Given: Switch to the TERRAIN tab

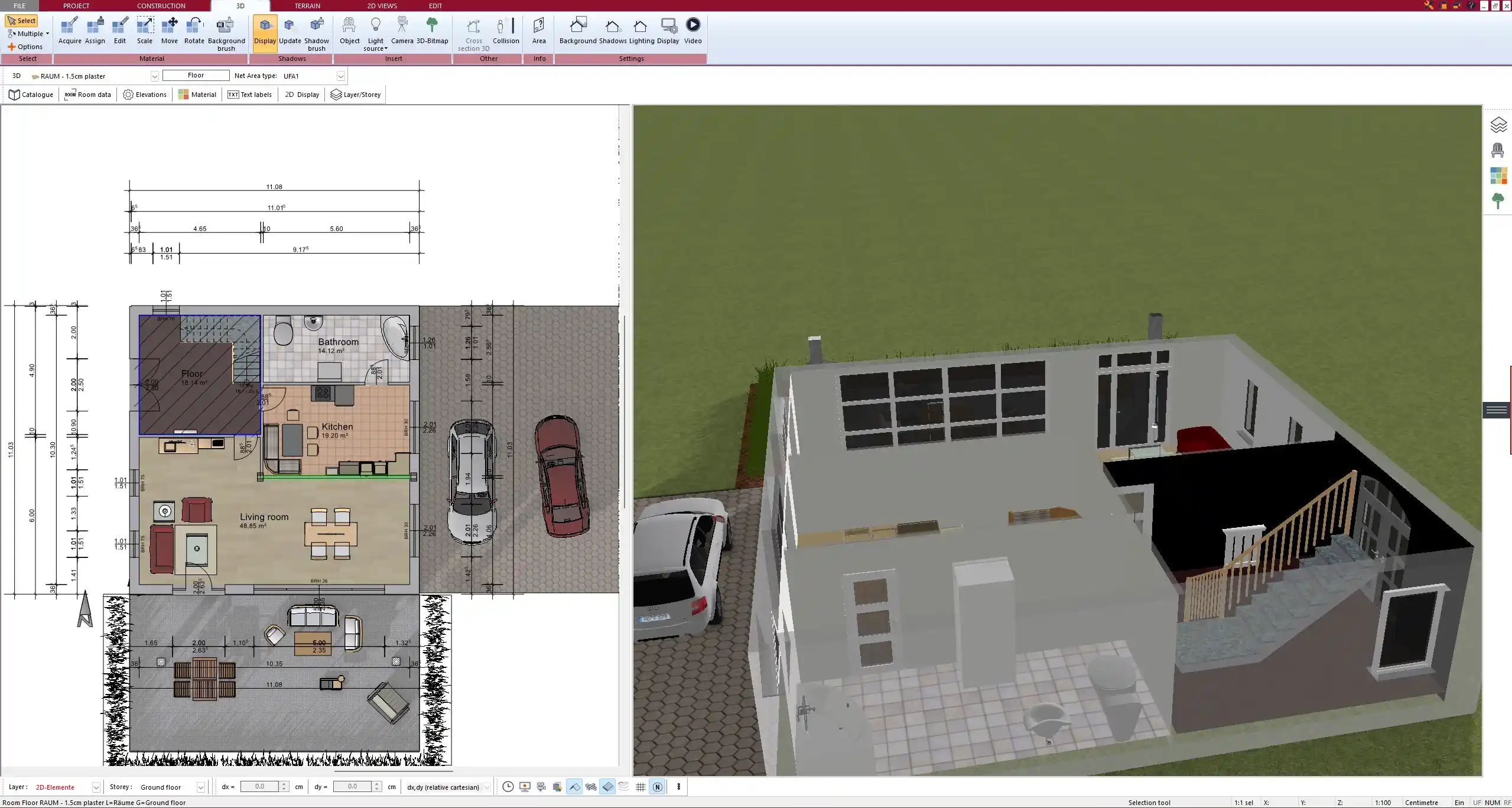Looking at the screenshot, I should click(x=307, y=6).
